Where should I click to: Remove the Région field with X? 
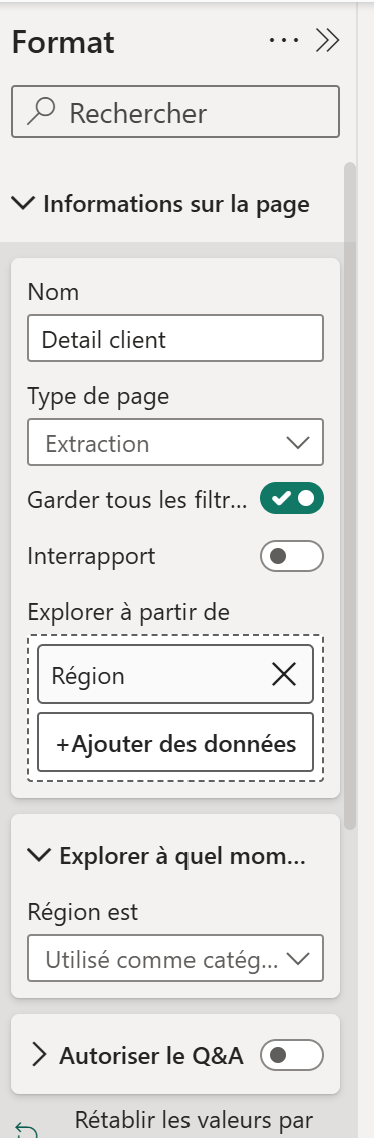coord(284,675)
